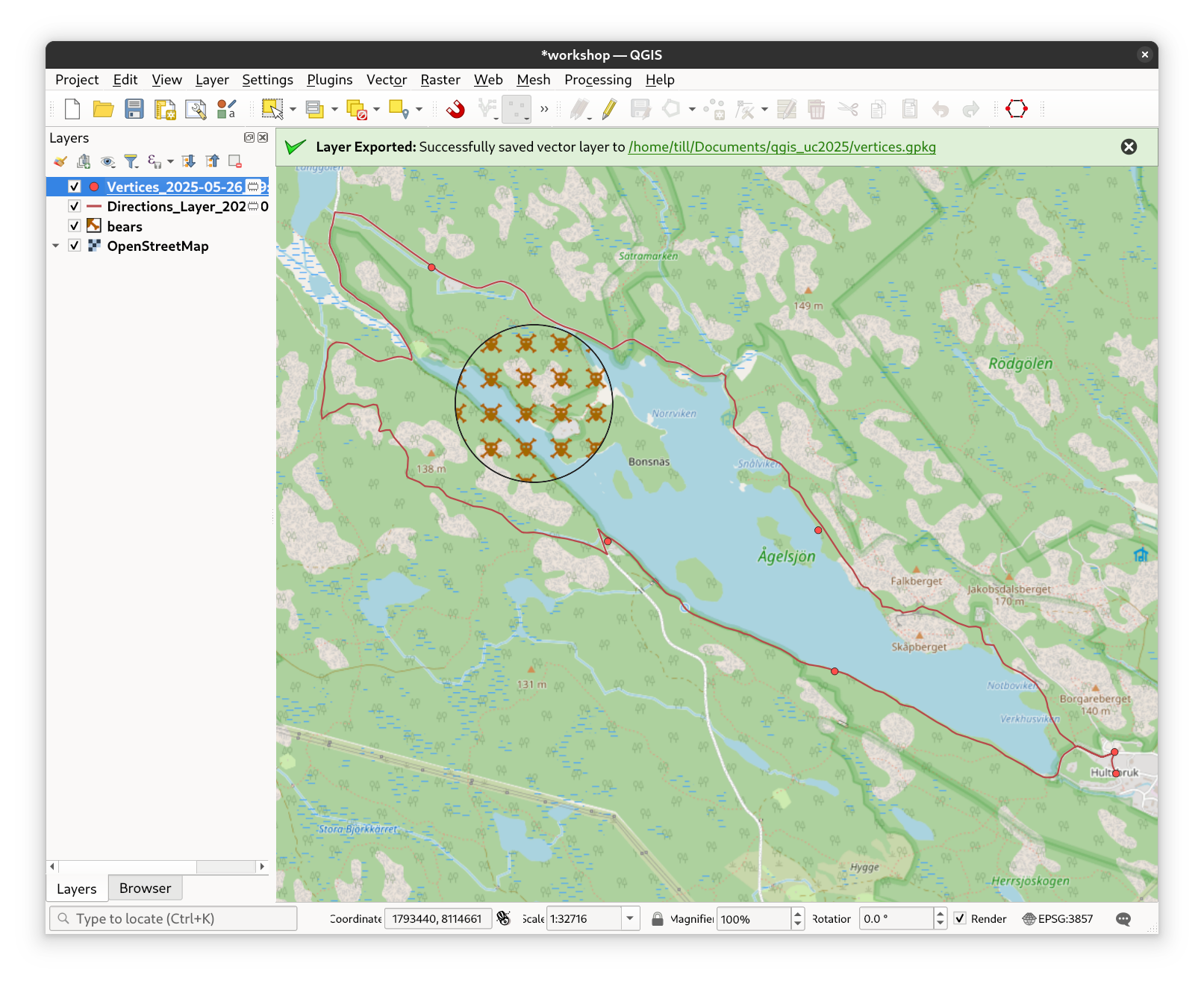Click the filter legend funnel icon
Viewport: 1204px width, 984px height.
[131, 161]
